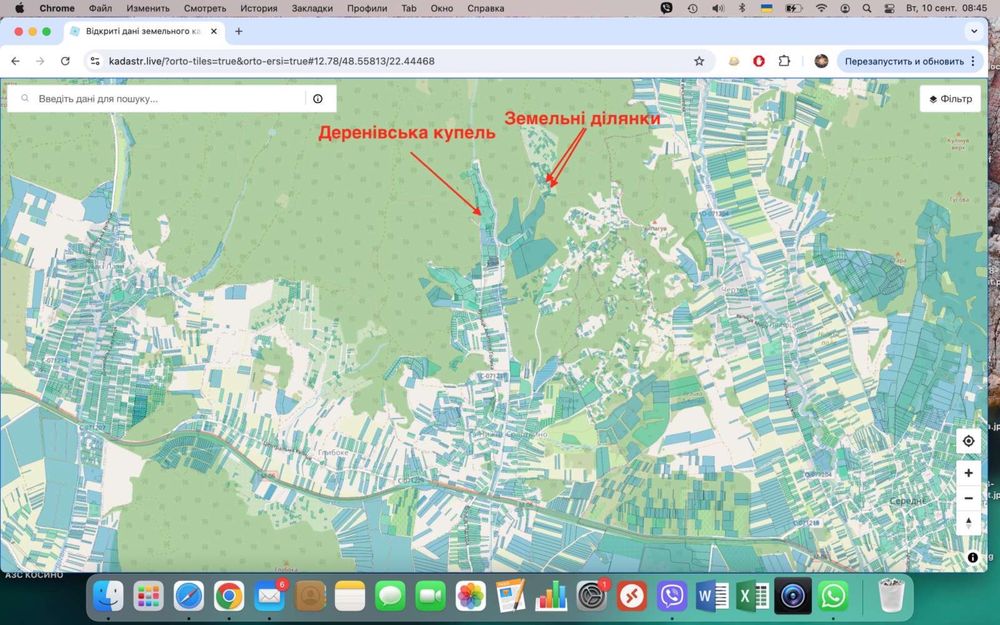The height and width of the screenshot is (625, 1000).
Task: Click the date and time Вт, 10 сент.
Action: (946, 8)
